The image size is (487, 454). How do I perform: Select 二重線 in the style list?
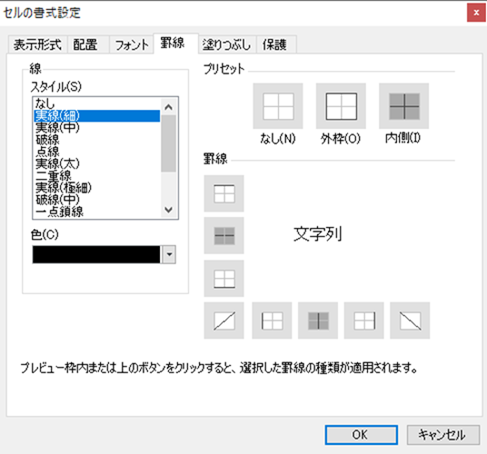point(53,175)
